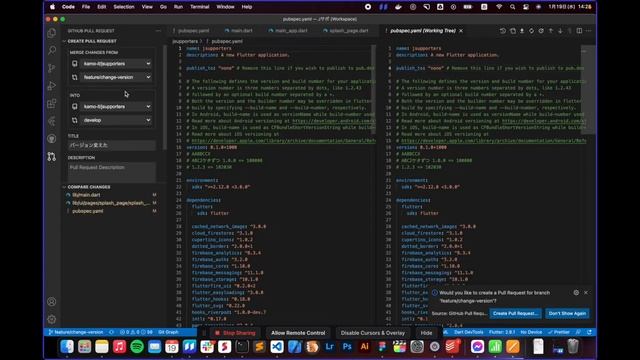Viewport: 640px width, 360px height.
Task: Click Prettier in the status bar
Action: coord(559,332)
